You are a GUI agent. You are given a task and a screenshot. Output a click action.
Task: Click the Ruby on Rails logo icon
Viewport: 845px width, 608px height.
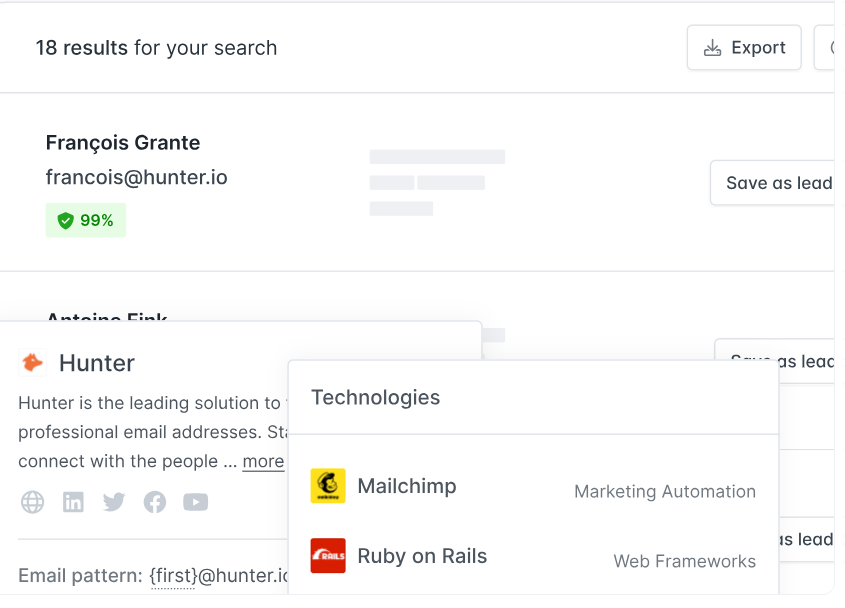coord(328,556)
